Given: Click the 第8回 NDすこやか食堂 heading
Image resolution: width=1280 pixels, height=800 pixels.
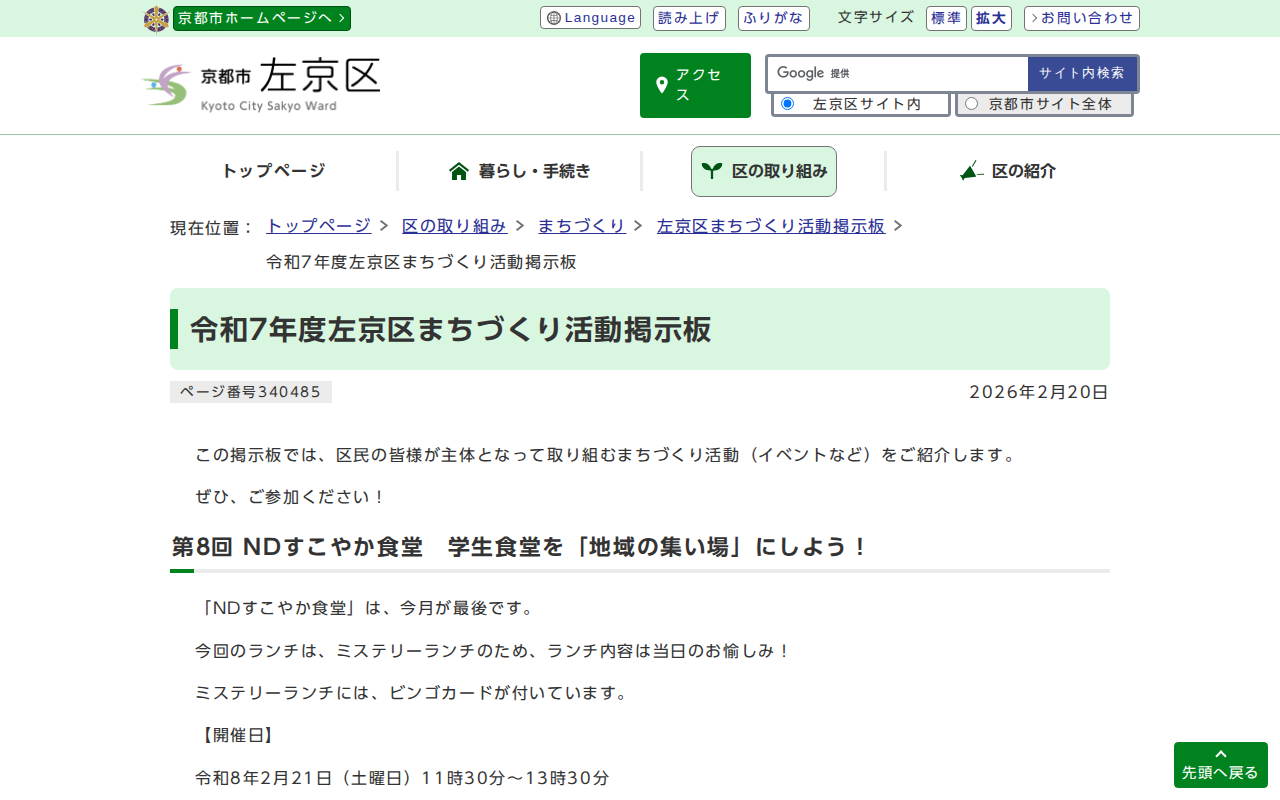Looking at the screenshot, I should pos(520,547).
